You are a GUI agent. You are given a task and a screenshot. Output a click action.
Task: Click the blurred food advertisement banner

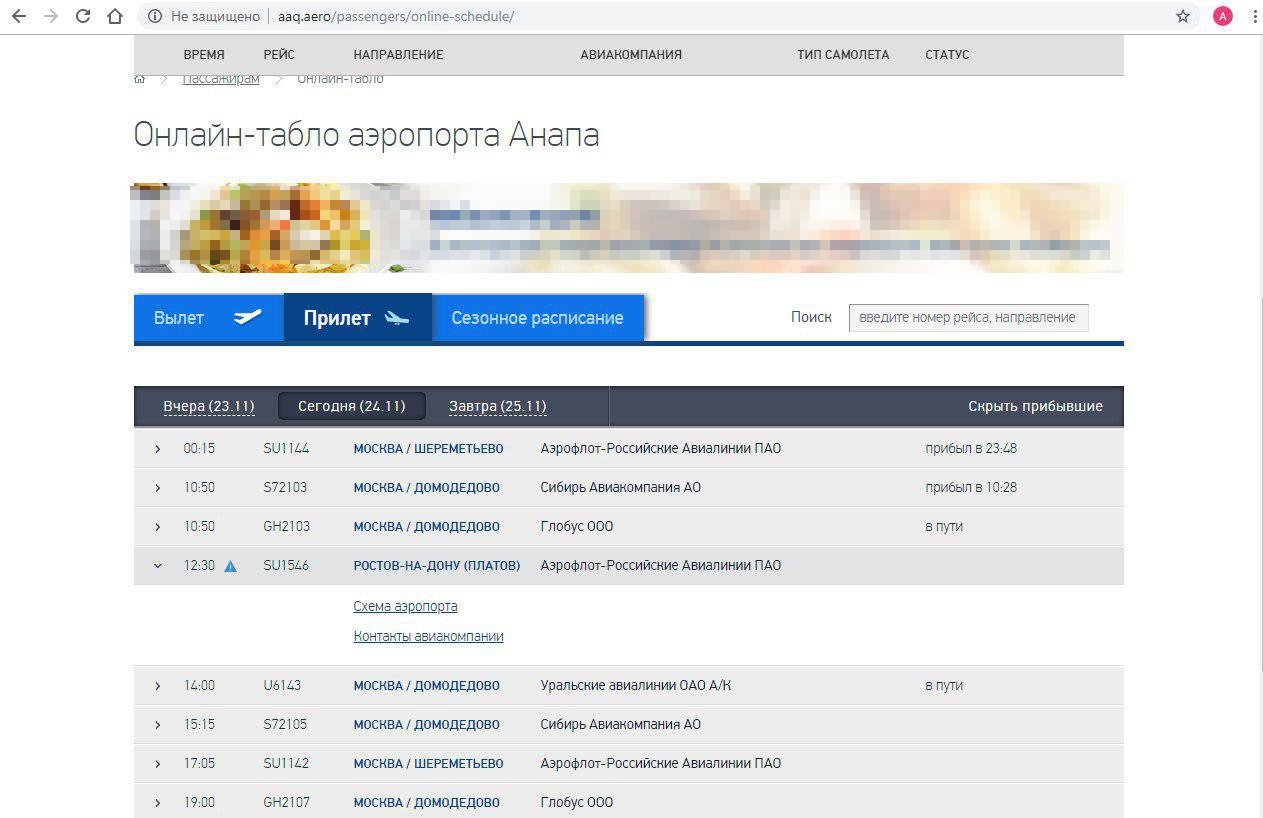coord(628,228)
